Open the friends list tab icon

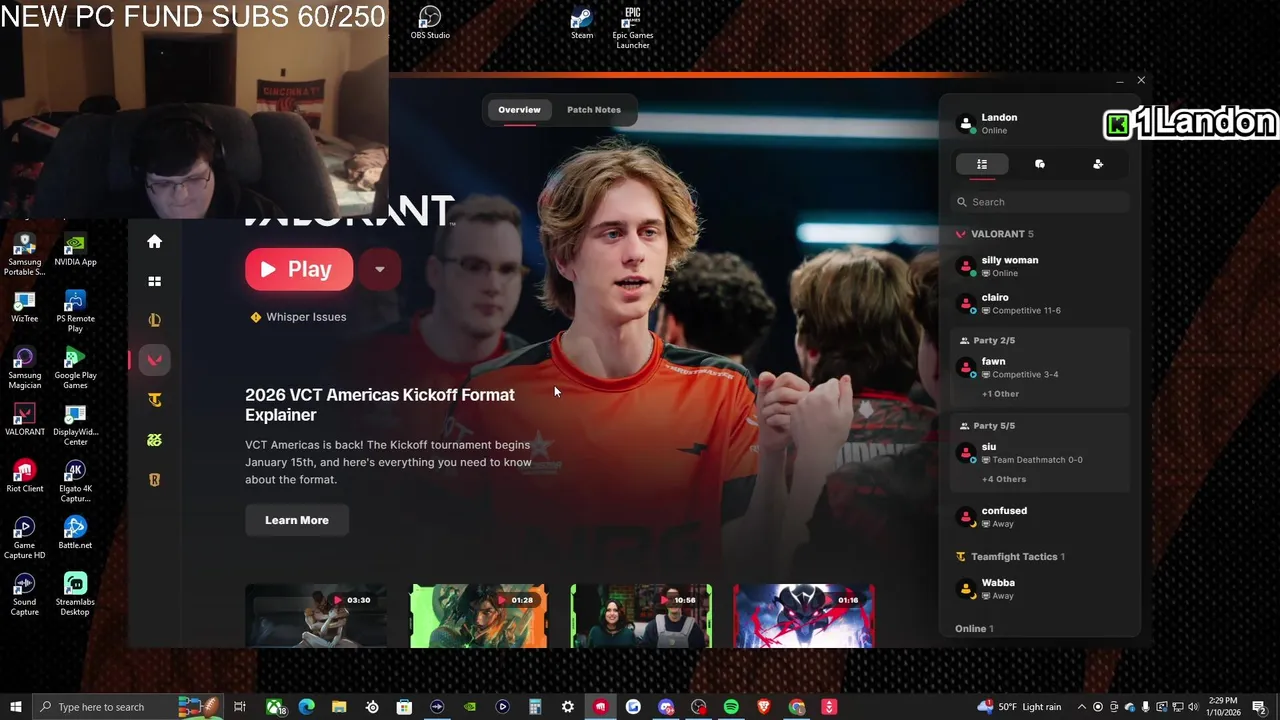pyautogui.click(x=982, y=164)
